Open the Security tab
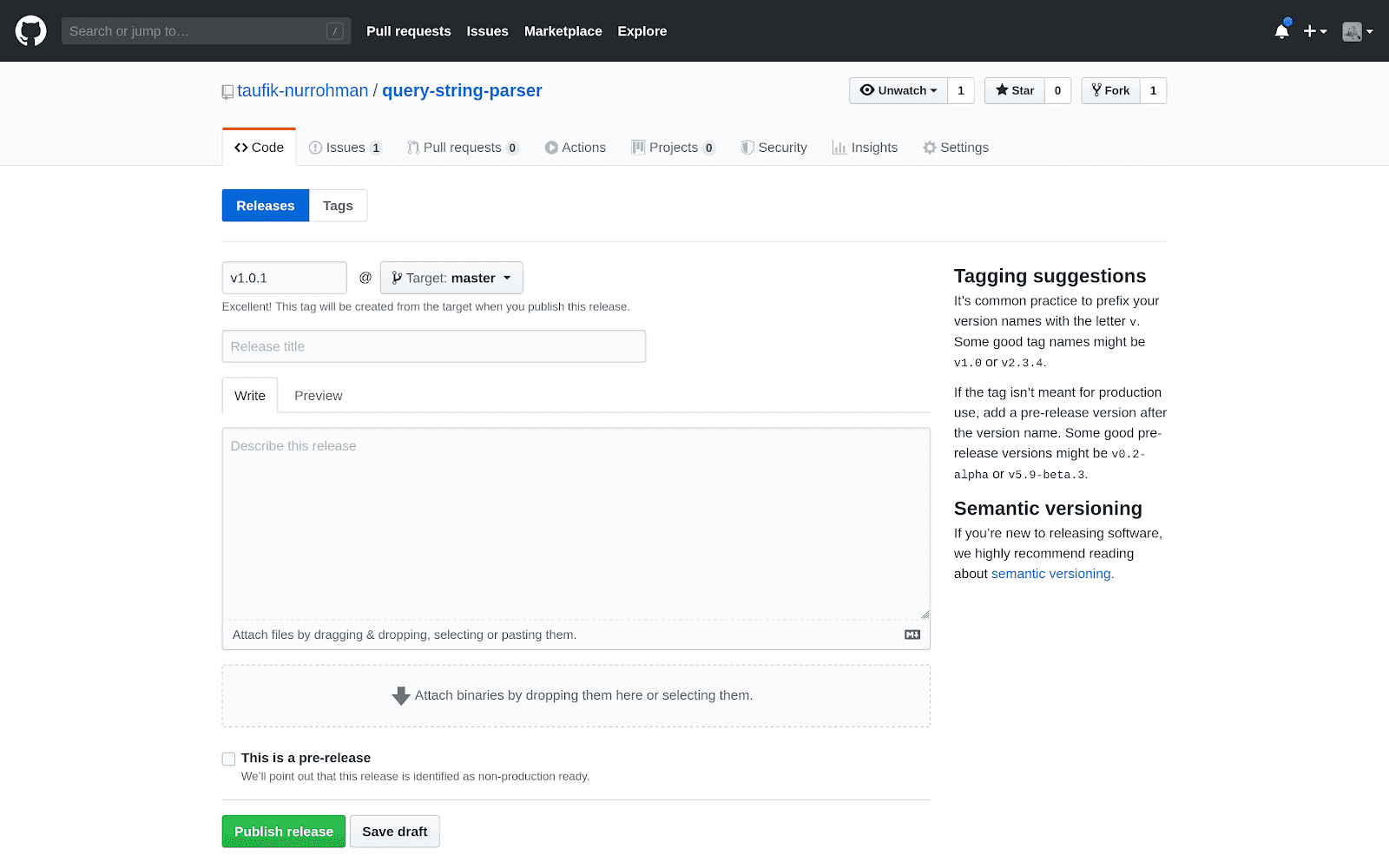The width and height of the screenshot is (1389, 868). 774,148
